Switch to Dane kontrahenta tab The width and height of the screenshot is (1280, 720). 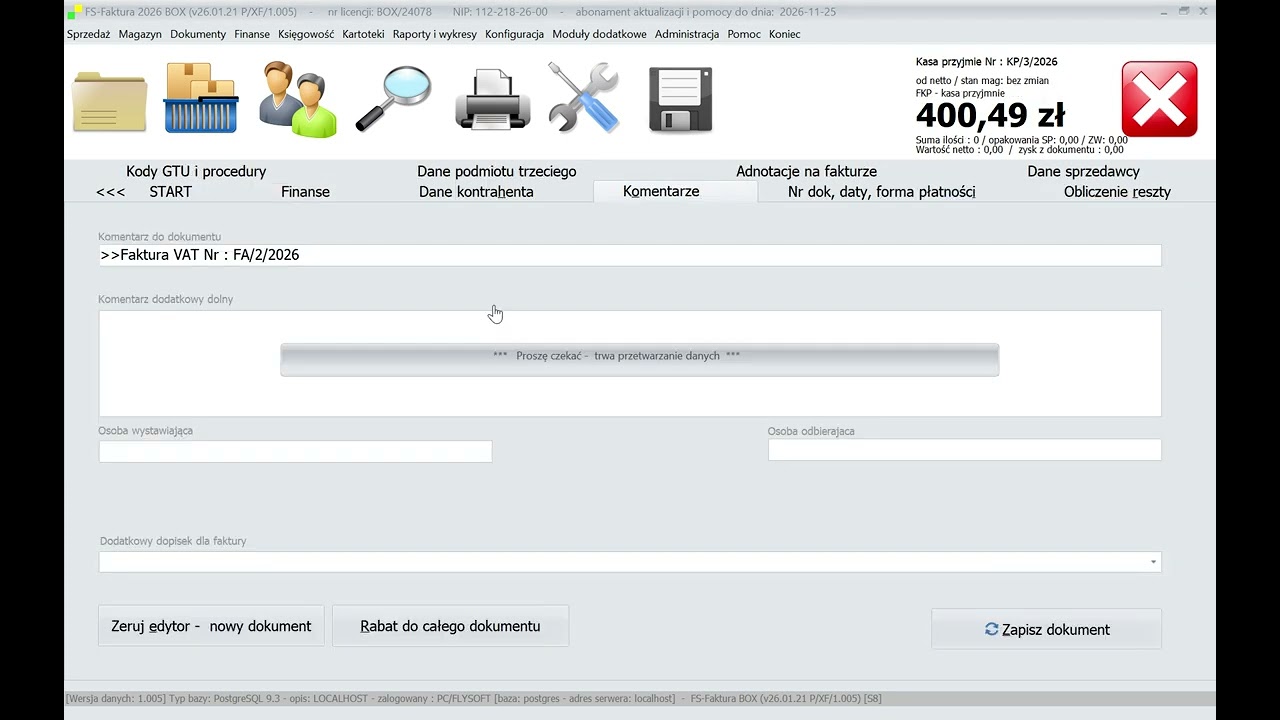coord(476,191)
